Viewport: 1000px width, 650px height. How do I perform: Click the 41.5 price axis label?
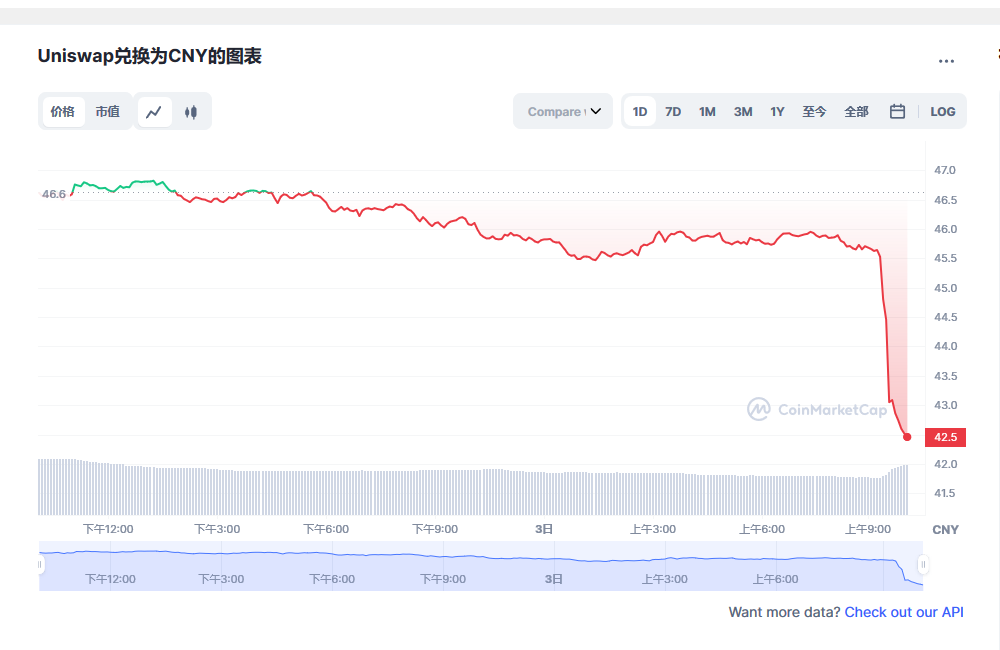pos(945,493)
